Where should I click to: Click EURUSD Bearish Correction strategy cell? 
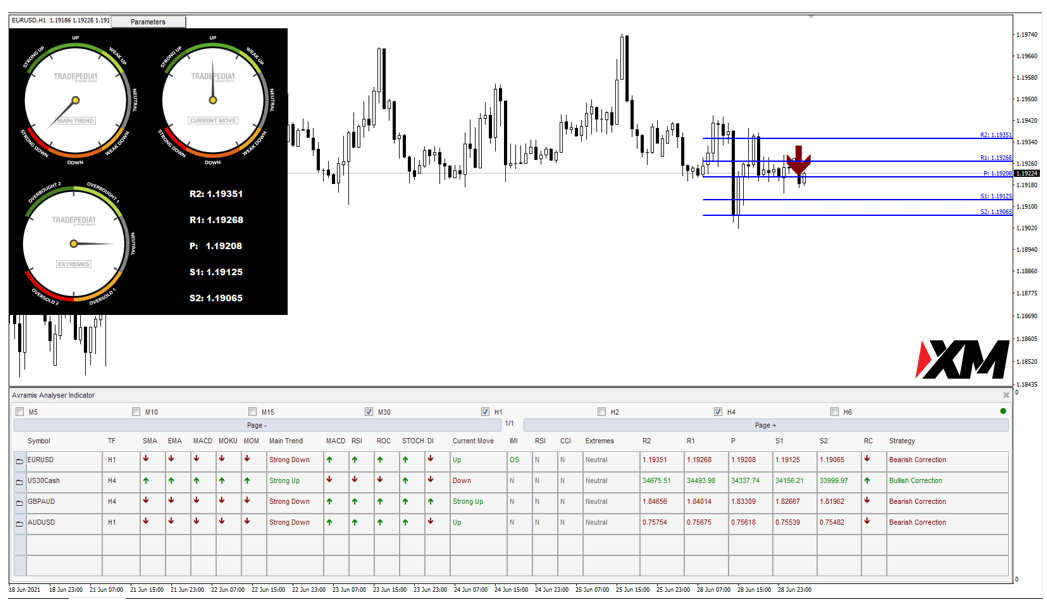click(917, 461)
